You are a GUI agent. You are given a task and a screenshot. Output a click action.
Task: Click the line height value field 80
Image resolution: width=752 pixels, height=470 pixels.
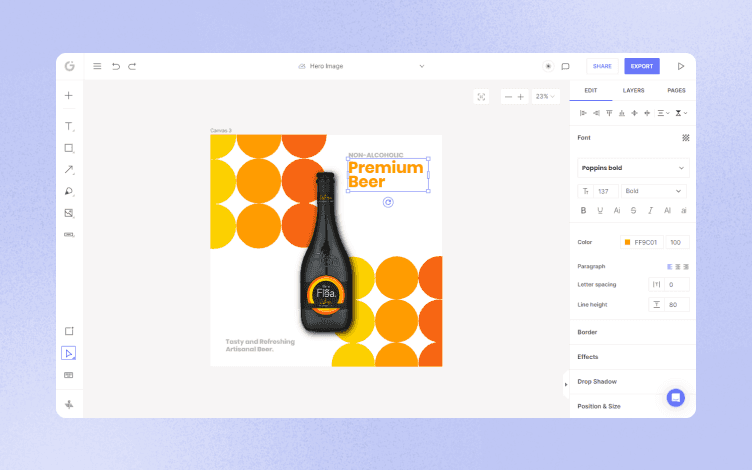pos(677,305)
